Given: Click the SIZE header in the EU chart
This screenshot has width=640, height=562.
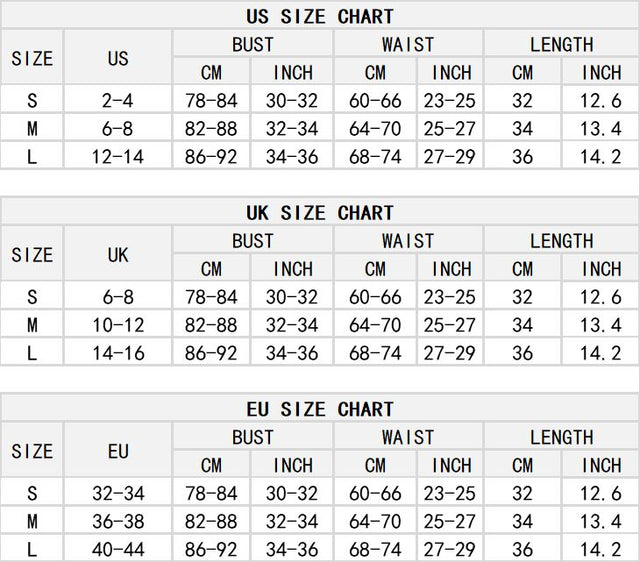Looking at the screenshot, I should pyautogui.click(x=32, y=451).
